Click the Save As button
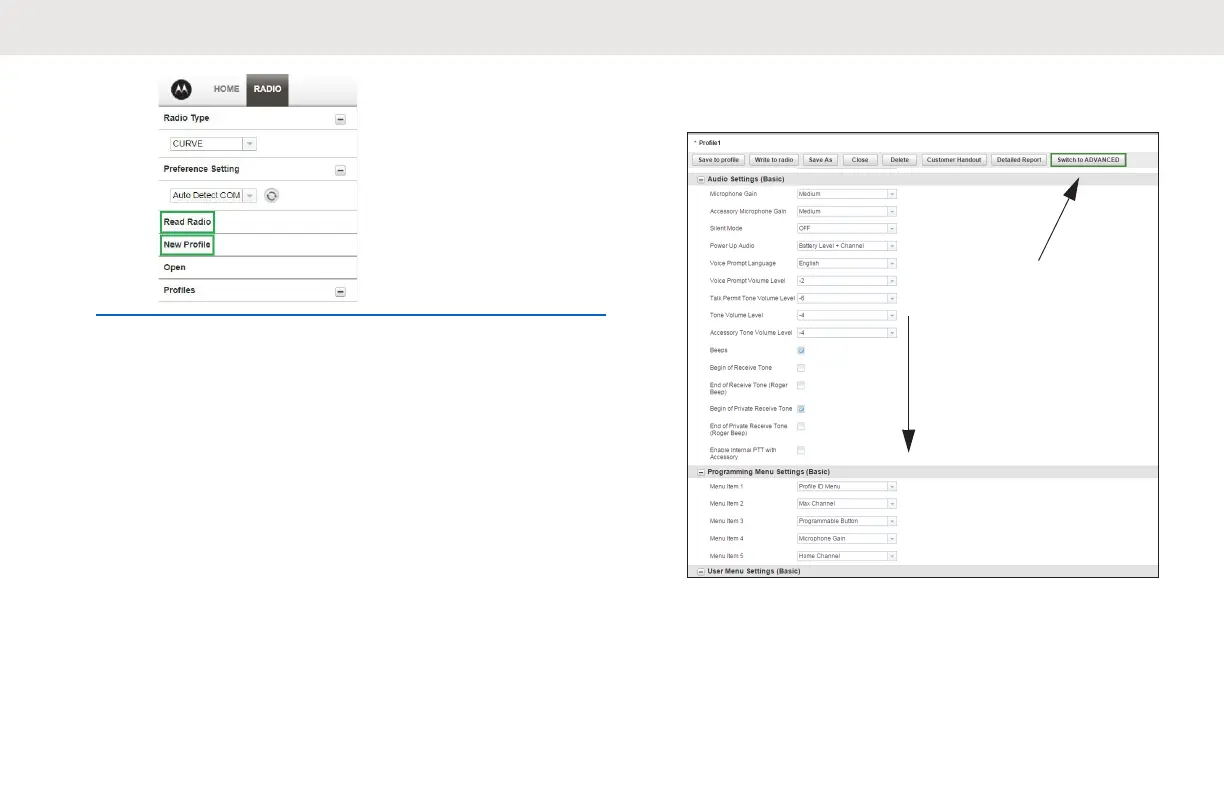Screen dimensions: 1224x792 tap(821, 160)
